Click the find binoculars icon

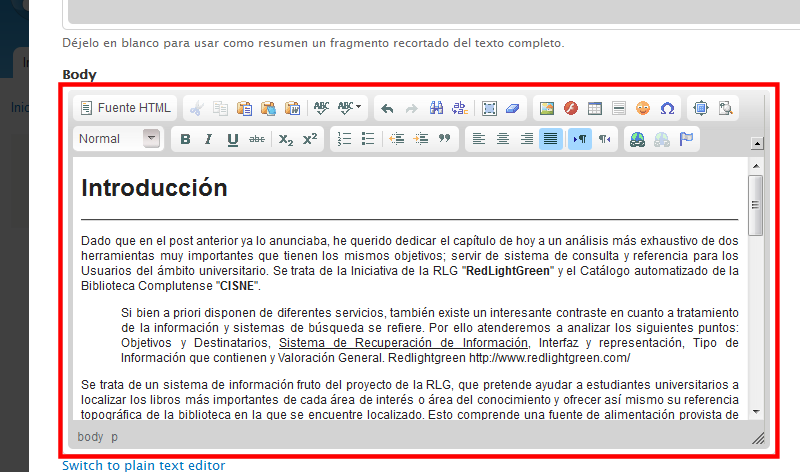[436, 108]
